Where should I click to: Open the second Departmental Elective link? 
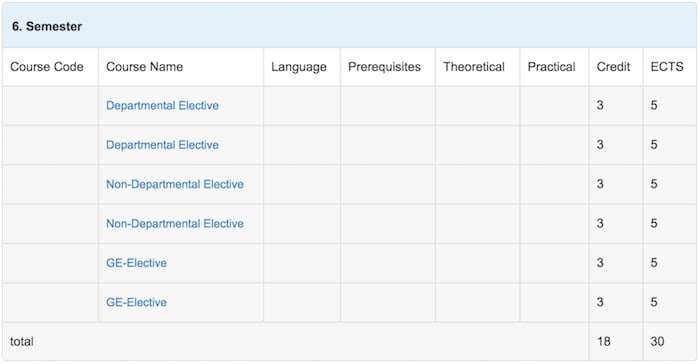pyautogui.click(x=162, y=145)
